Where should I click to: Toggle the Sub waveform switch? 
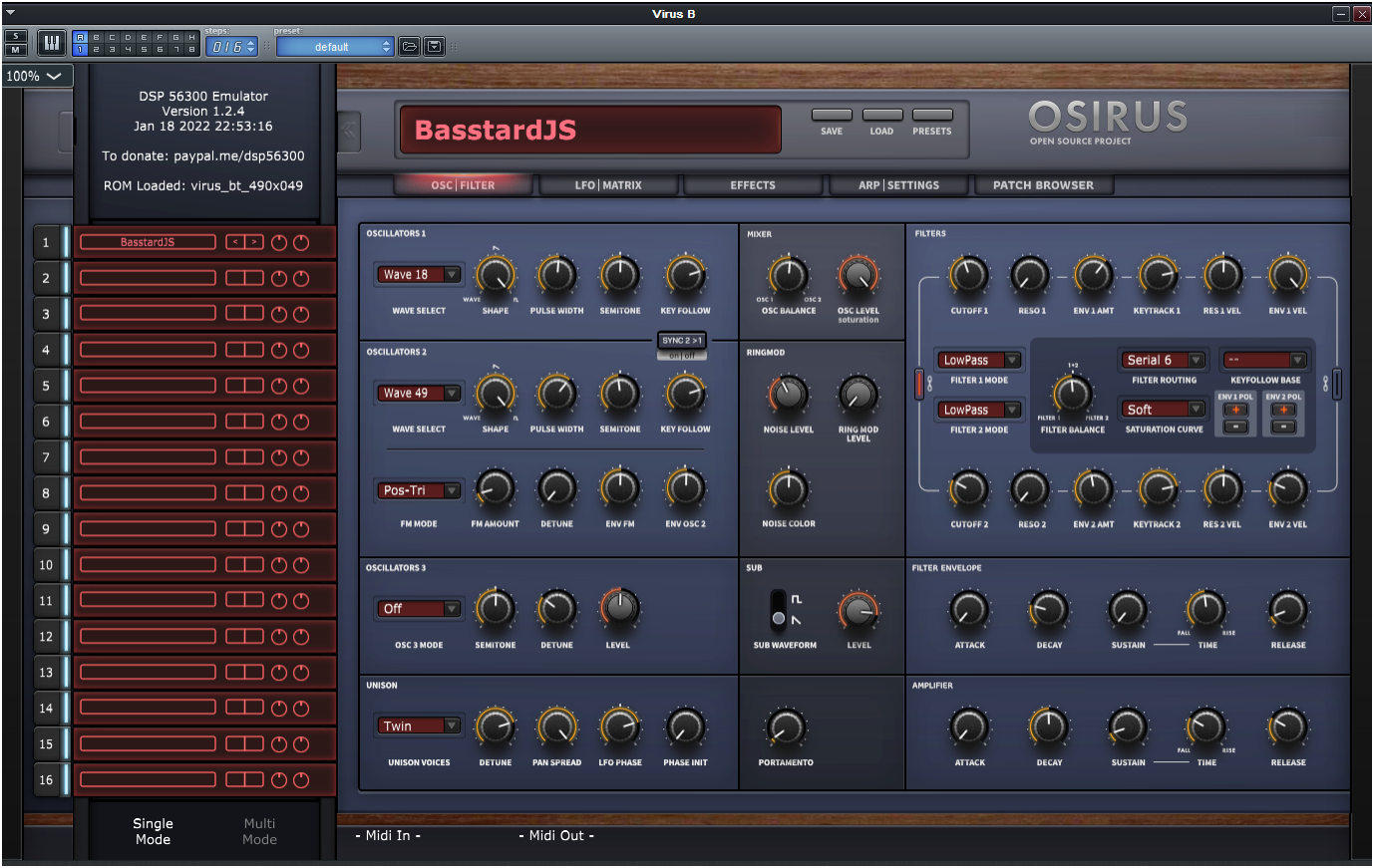(778, 608)
